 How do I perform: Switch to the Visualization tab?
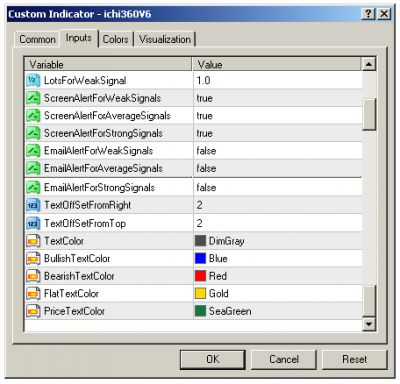[x=165, y=39]
